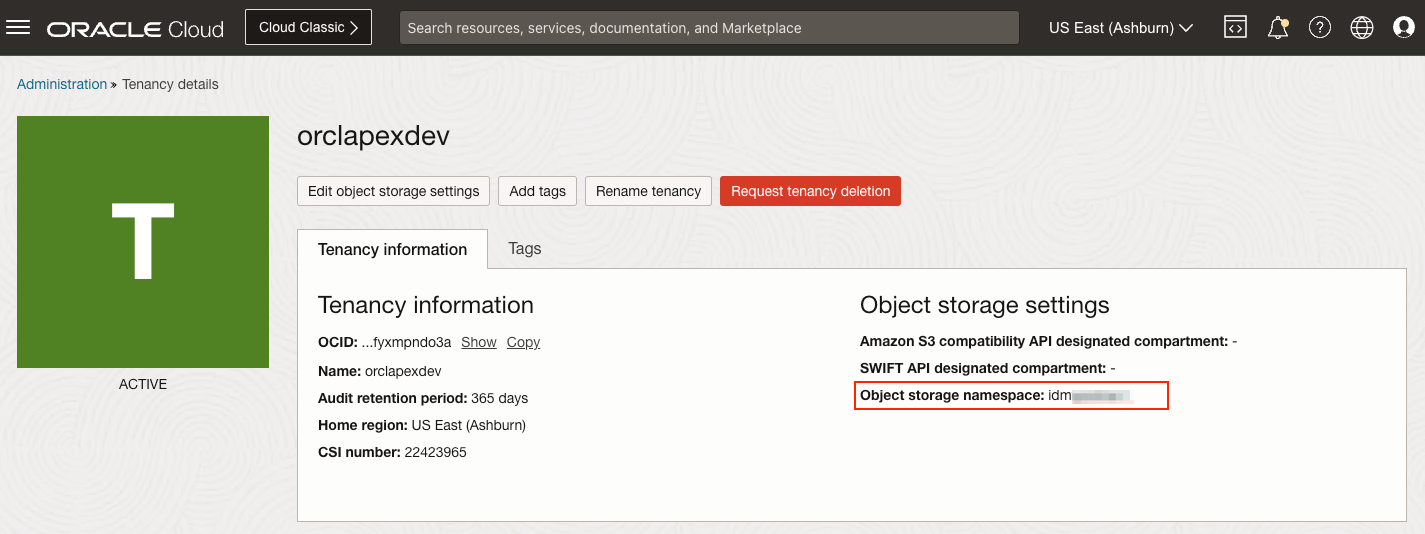Select the SWIFT API designated compartment label
The height and width of the screenshot is (534, 1425).
[983, 368]
